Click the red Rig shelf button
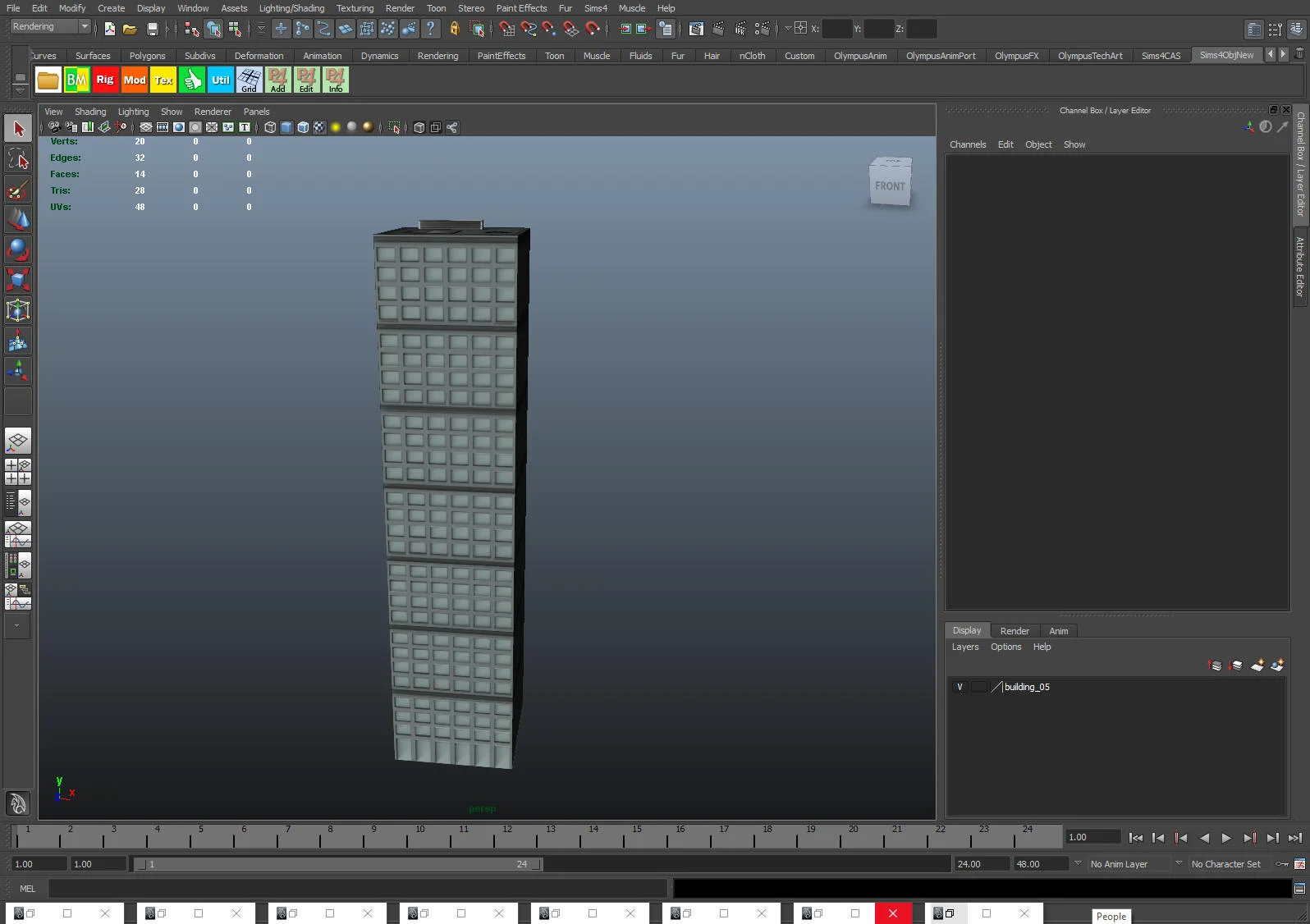Viewport: 1310px width, 924px height. (105, 80)
